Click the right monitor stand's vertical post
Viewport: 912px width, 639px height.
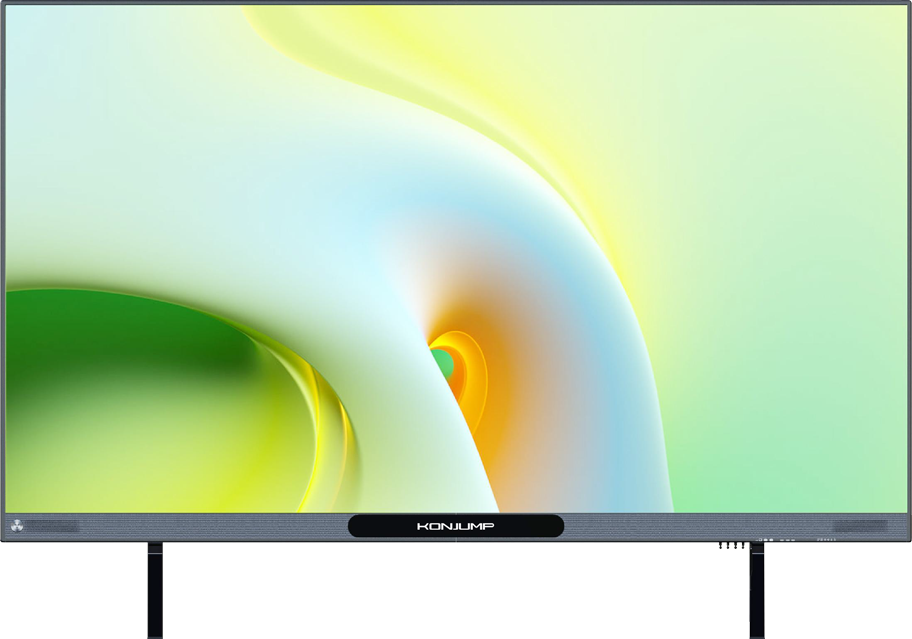tap(757, 590)
